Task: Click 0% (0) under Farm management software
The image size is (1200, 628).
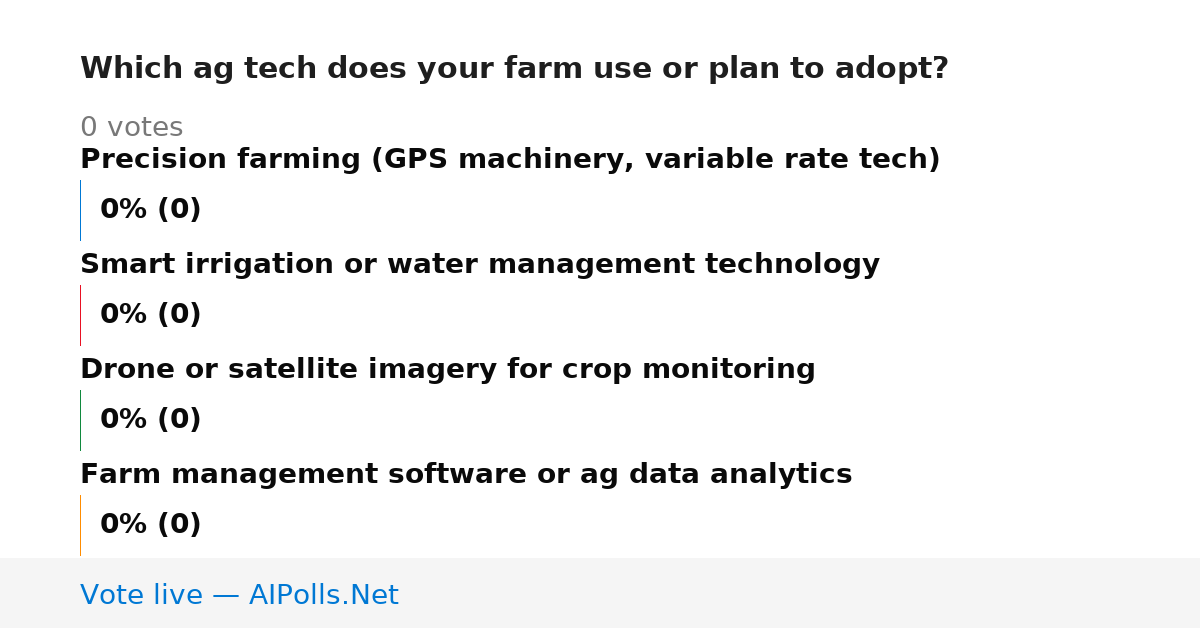Action: (x=151, y=525)
